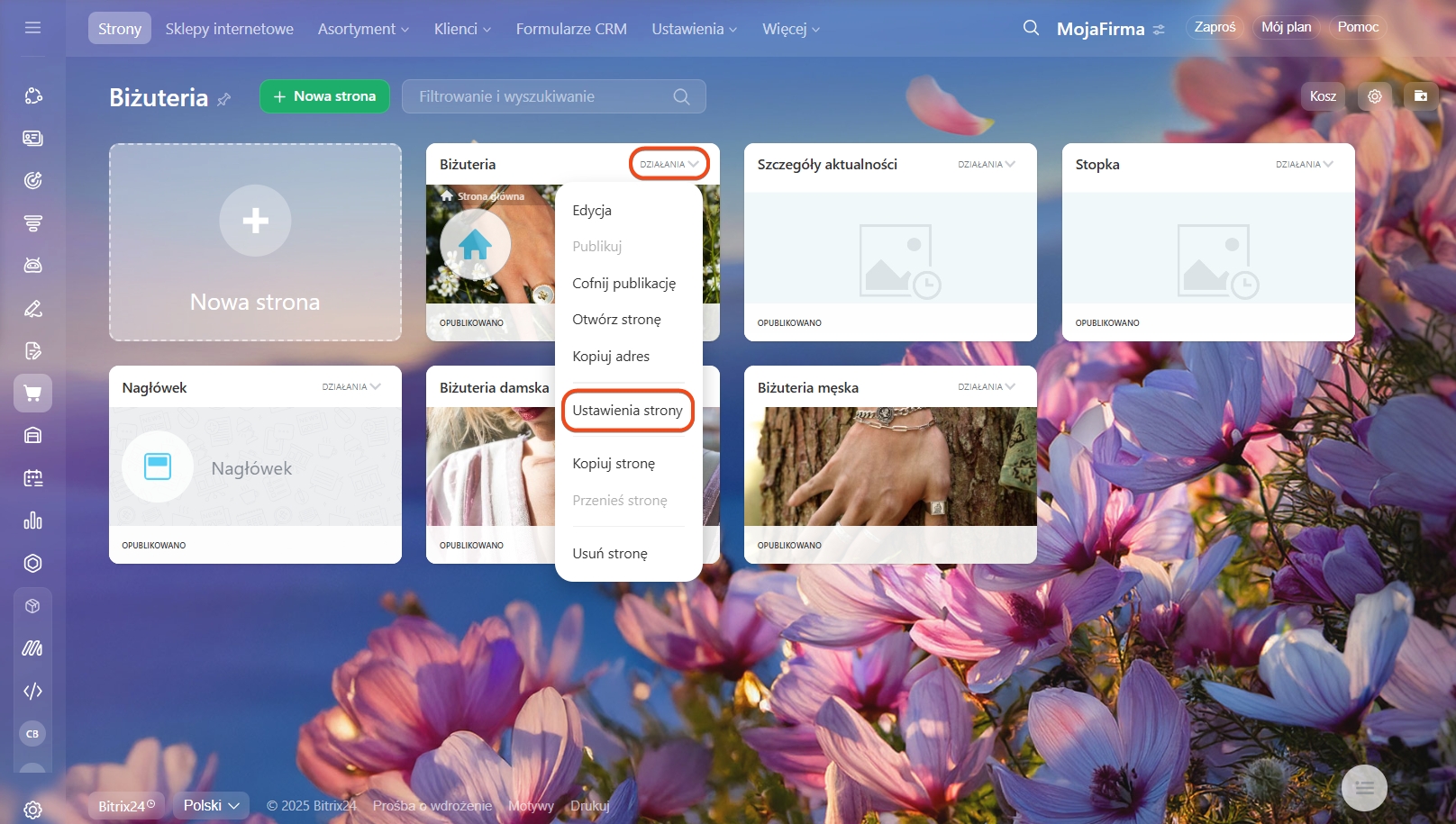Expand the Klienci menu
This screenshot has height=824, width=1456.
point(462,29)
